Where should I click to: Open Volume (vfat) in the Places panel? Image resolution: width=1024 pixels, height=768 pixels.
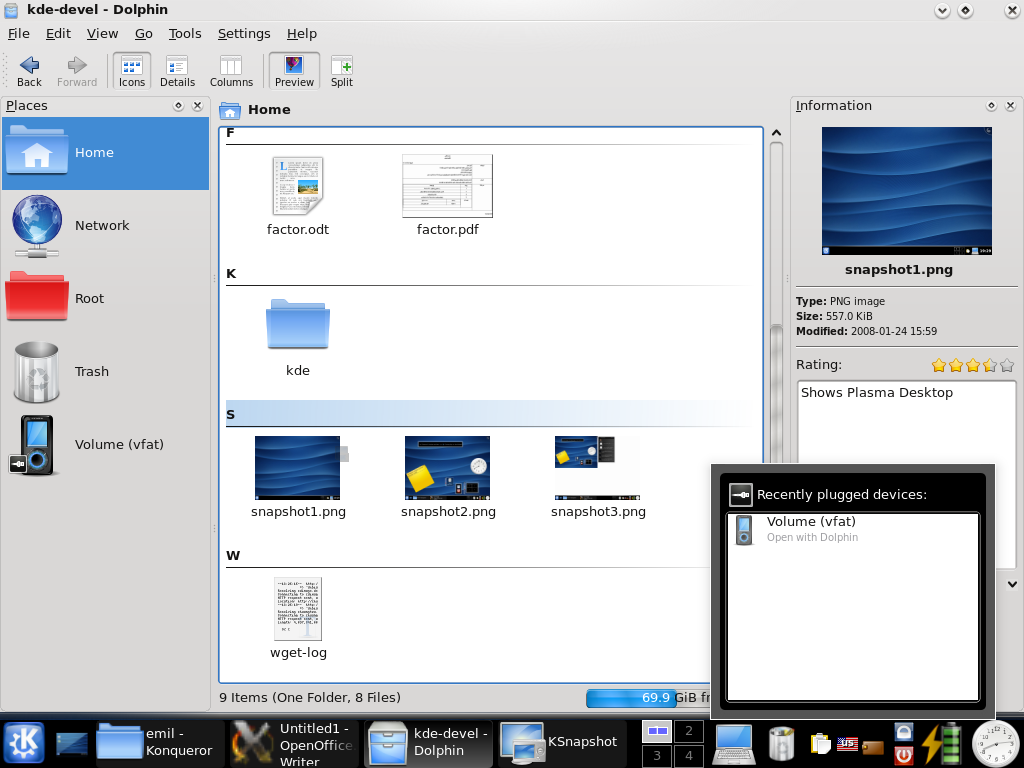point(105,445)
